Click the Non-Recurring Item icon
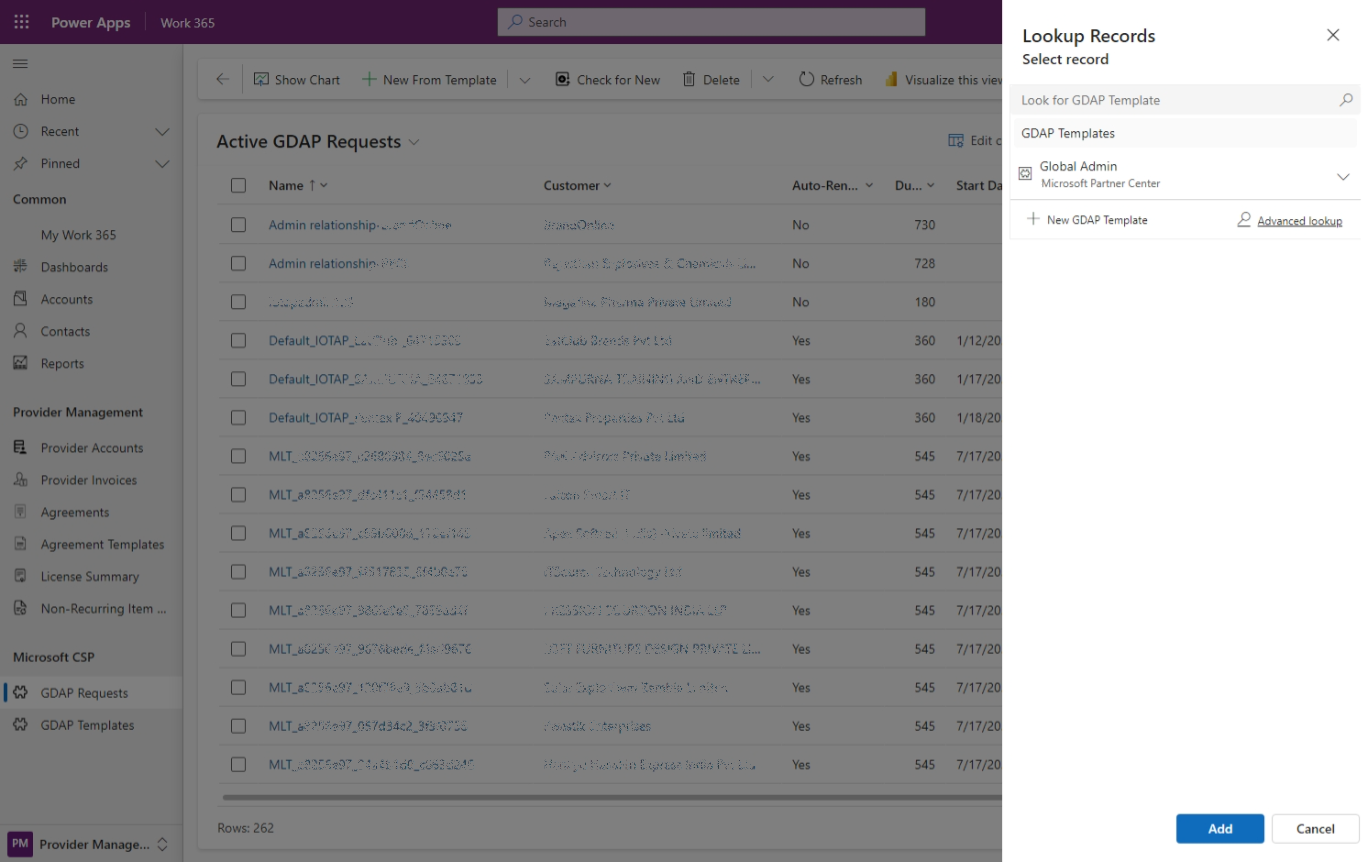The height and width of the screenshot is (862, 1368). 20,608
